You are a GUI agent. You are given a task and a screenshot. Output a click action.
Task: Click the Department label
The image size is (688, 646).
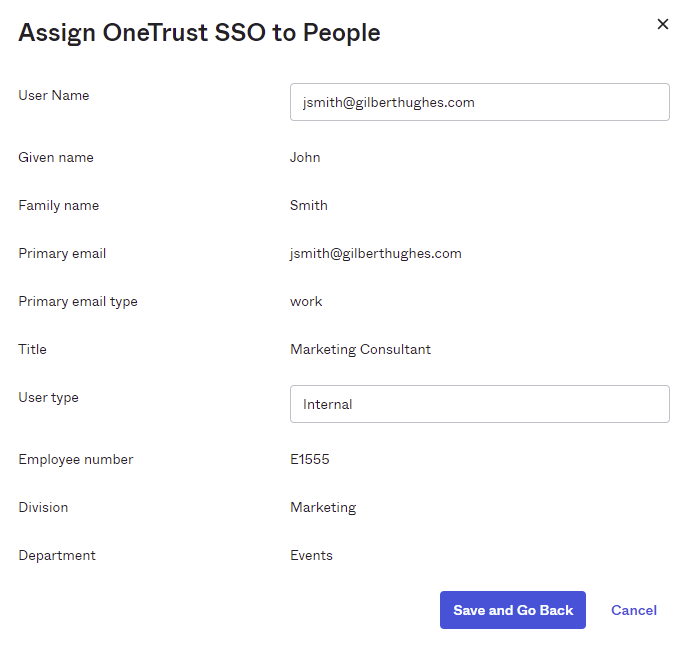pyautogui.click(x=57, y=556)
